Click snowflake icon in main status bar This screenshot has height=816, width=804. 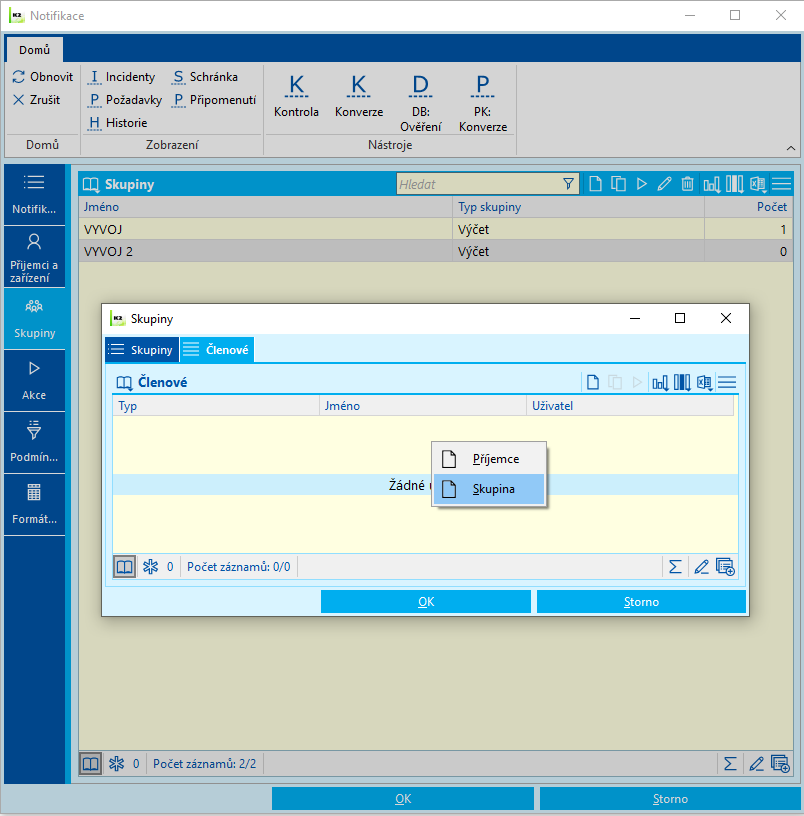(x=117, y=764)
